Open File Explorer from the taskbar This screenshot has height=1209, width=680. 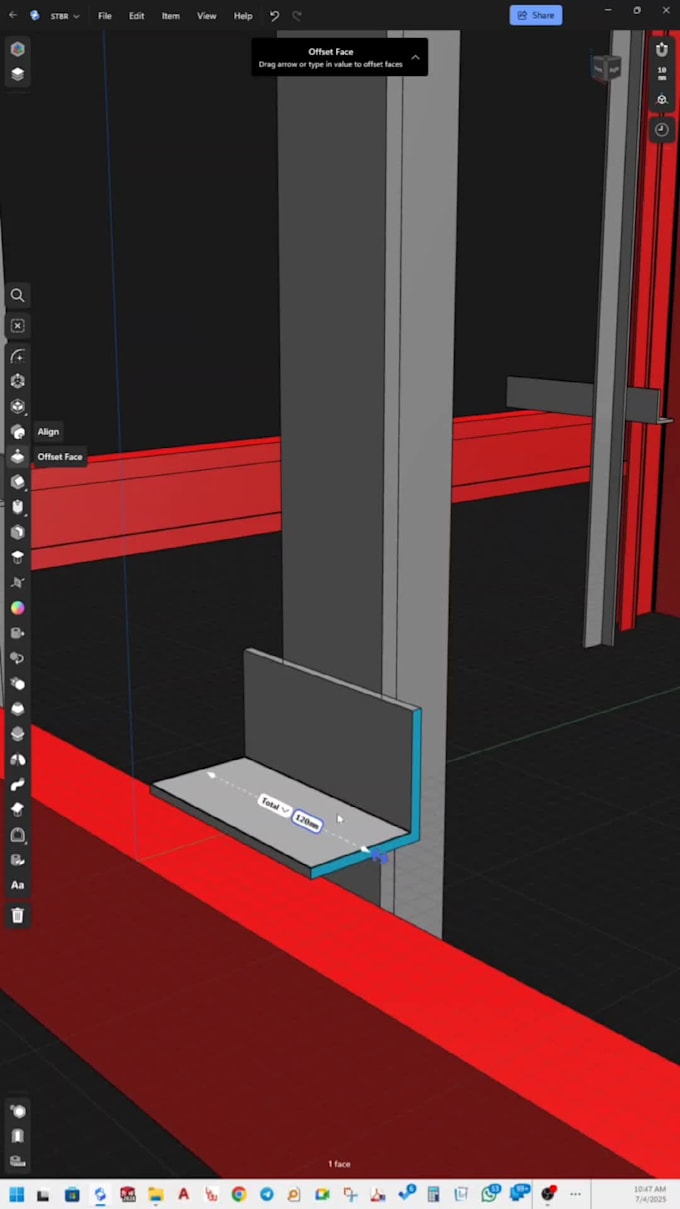[155, 1194]
